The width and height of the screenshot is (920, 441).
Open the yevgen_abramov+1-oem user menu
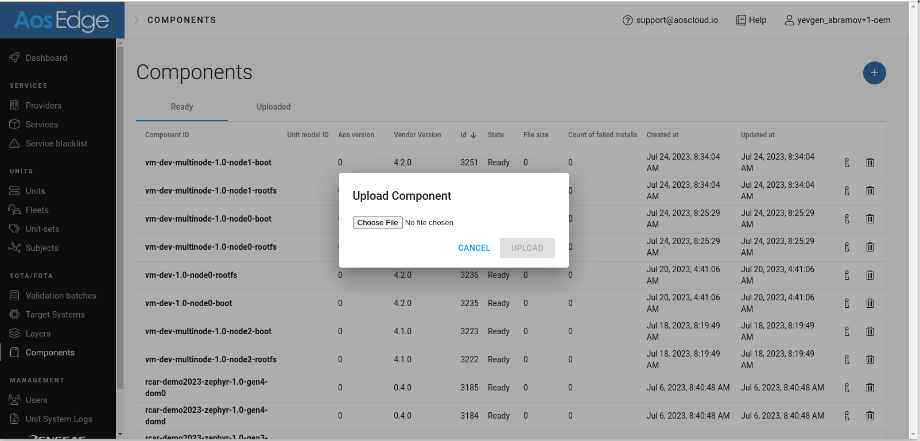pos(847,20)
